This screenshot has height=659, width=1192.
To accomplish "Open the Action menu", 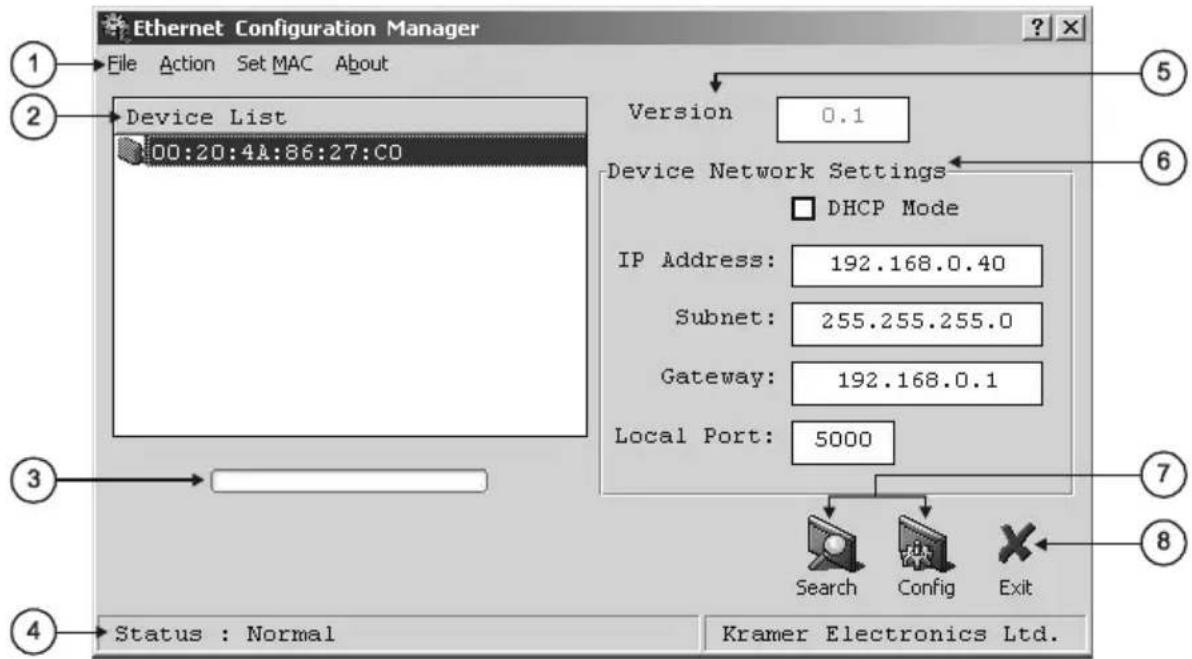I will pos(187,64).
